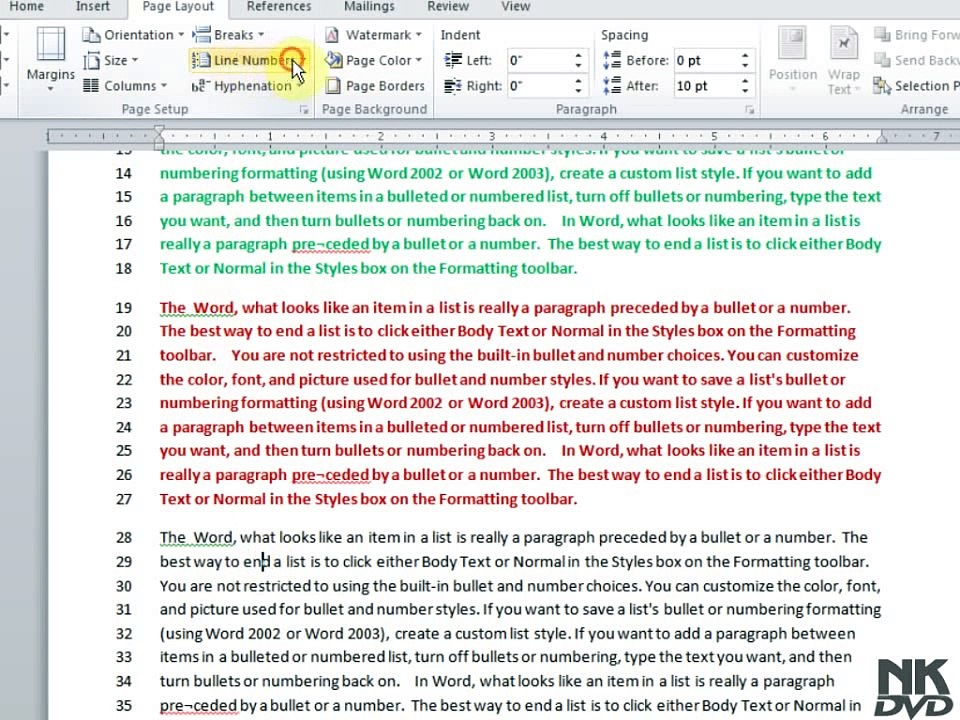Image resolution: width=960 pixels, height=720 pixels.
Task: Switch to the Home tab
Action: [26, 7]
